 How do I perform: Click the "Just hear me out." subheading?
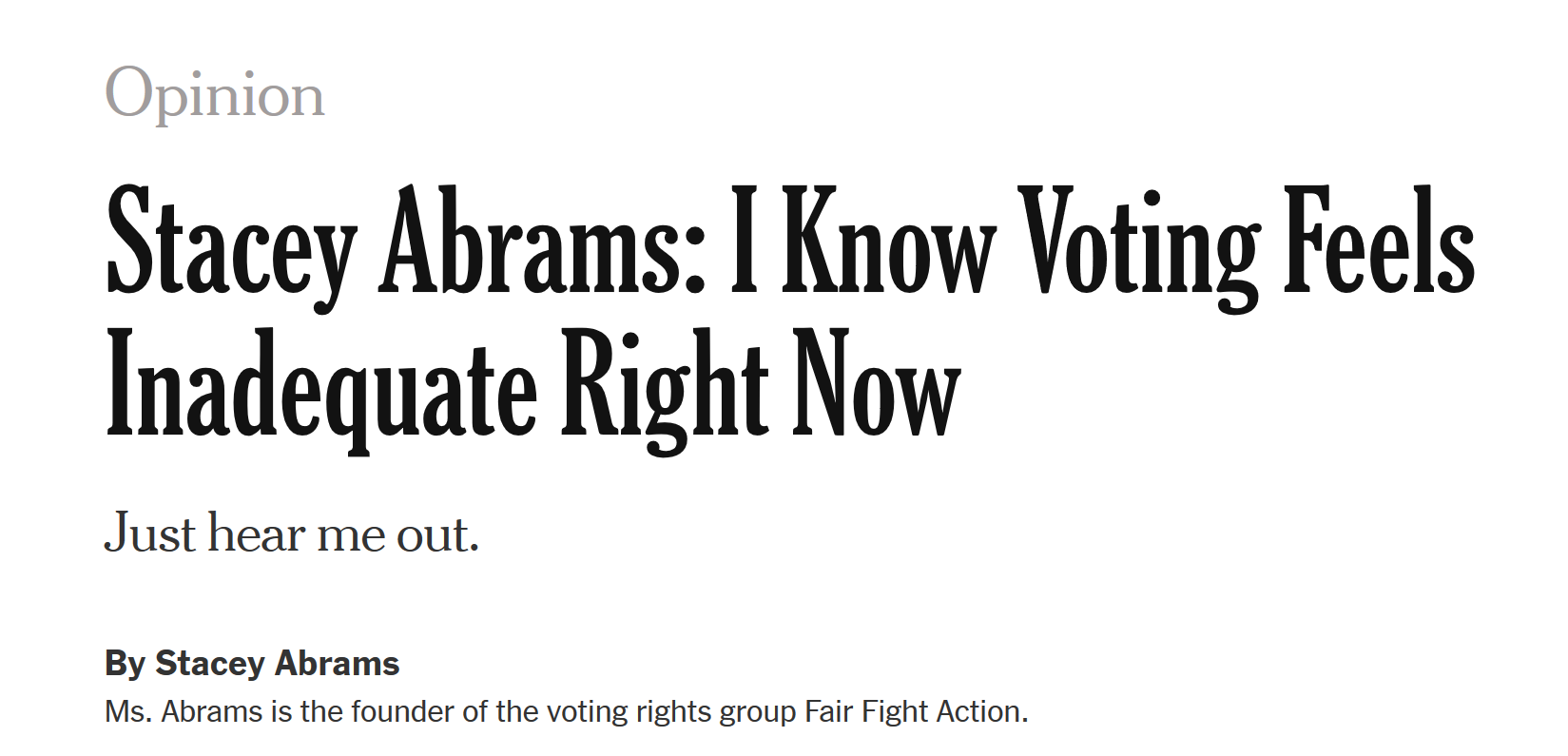(291, 533)
